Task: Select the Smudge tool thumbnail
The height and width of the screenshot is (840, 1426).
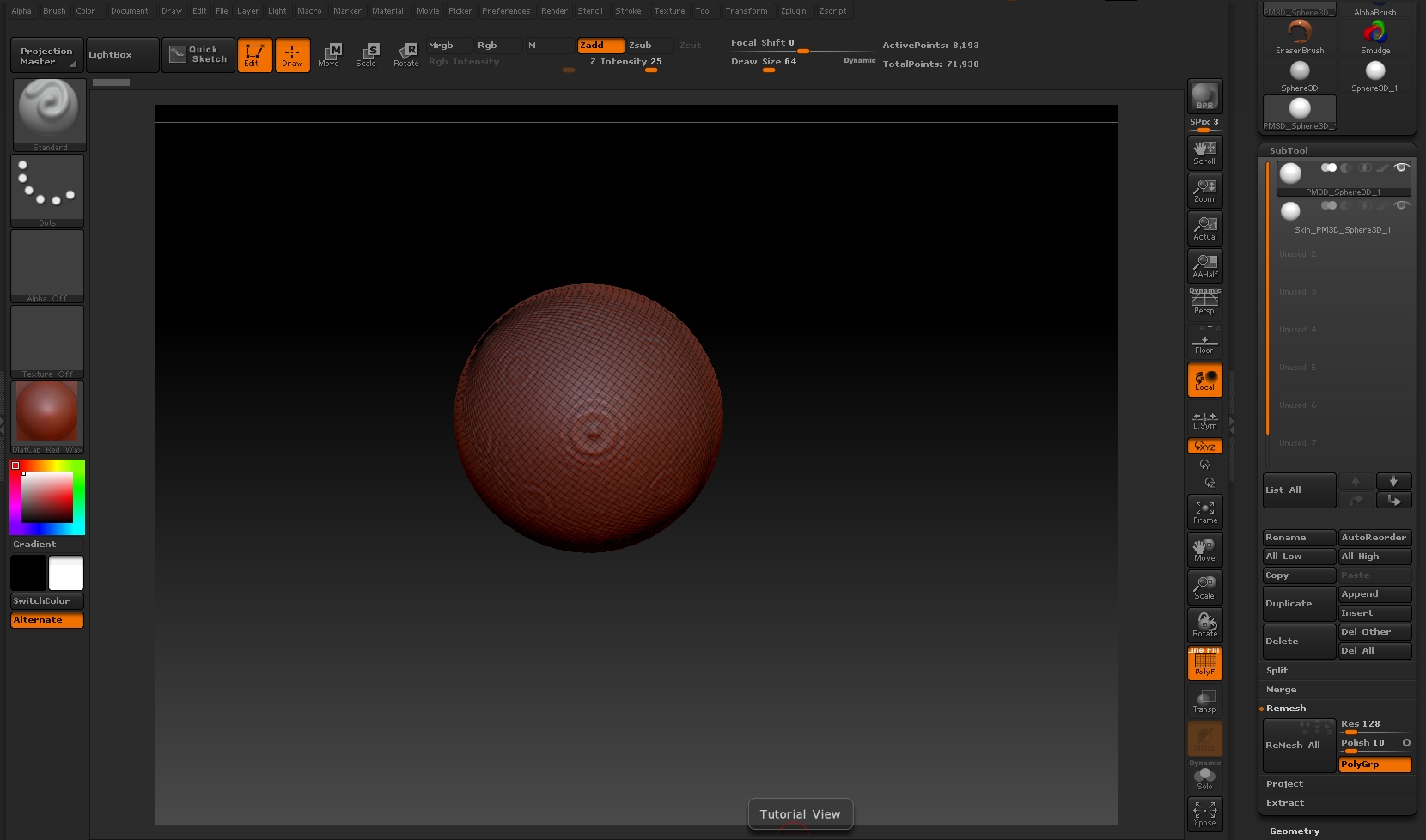Action: pyautogui.click(x=1374, y=37)
